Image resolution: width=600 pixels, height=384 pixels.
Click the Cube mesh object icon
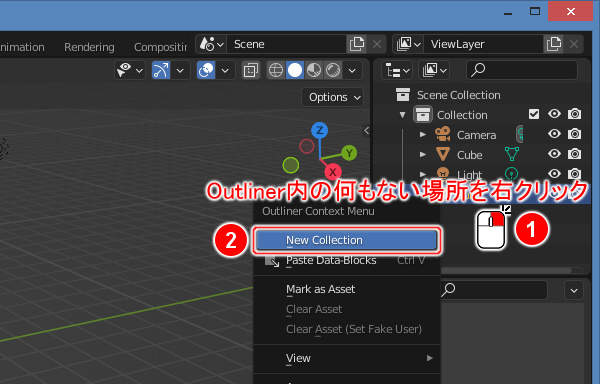(443, 154)
